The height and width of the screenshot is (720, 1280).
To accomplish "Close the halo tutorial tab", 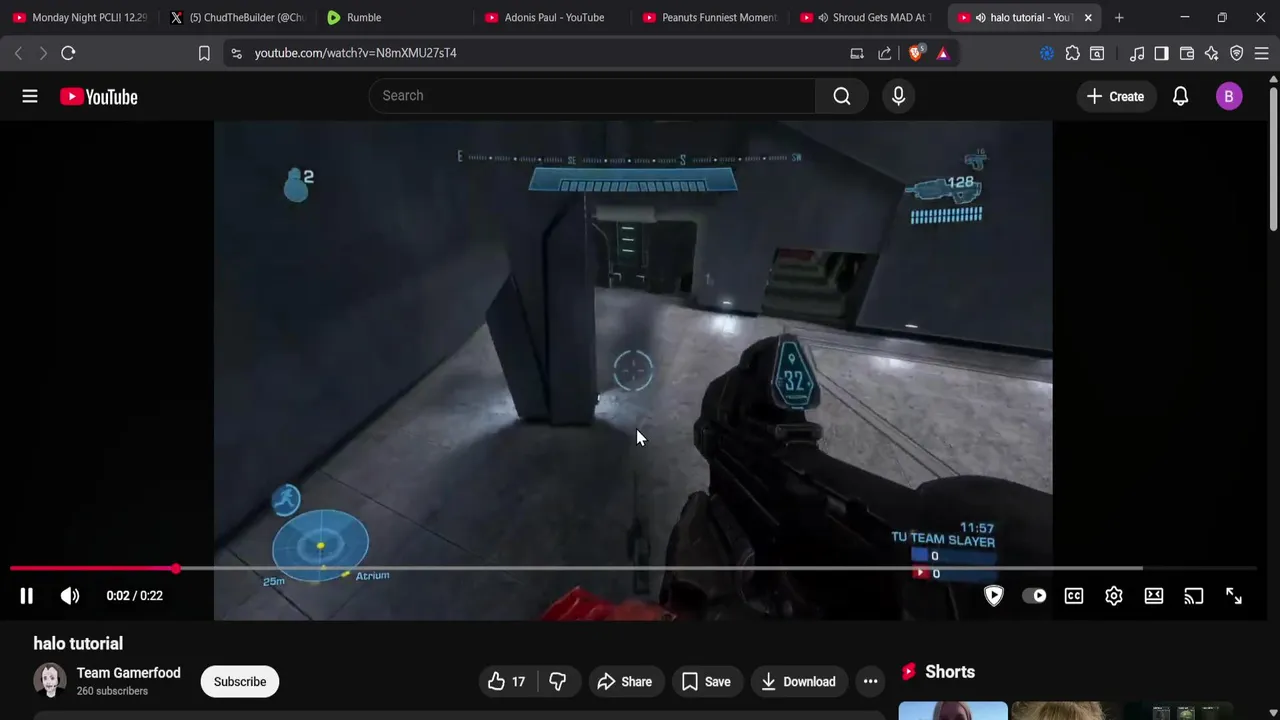I will click(x=1088, y=17).
